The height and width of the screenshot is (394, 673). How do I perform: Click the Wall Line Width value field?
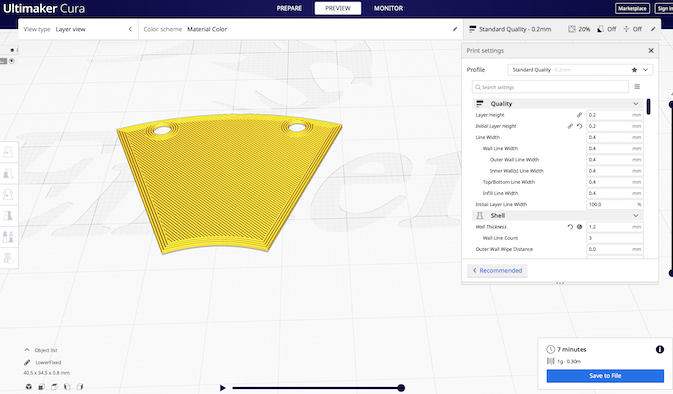(615, 149)
